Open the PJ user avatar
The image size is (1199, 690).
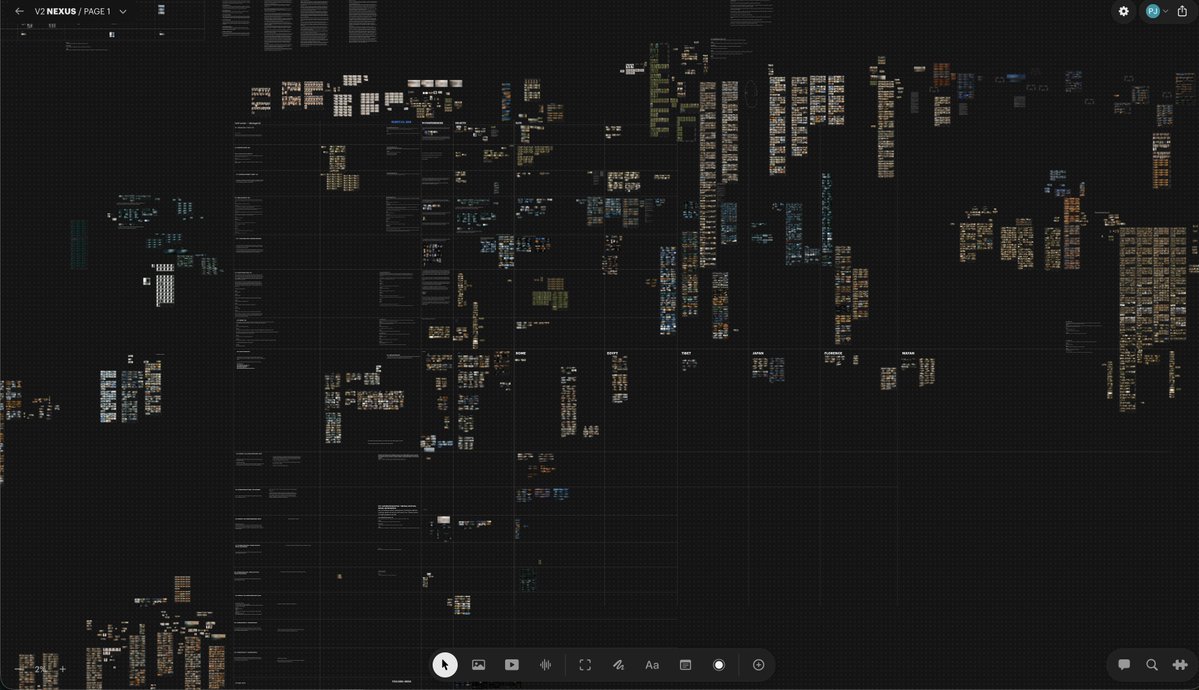click(x=1152, y=11)
